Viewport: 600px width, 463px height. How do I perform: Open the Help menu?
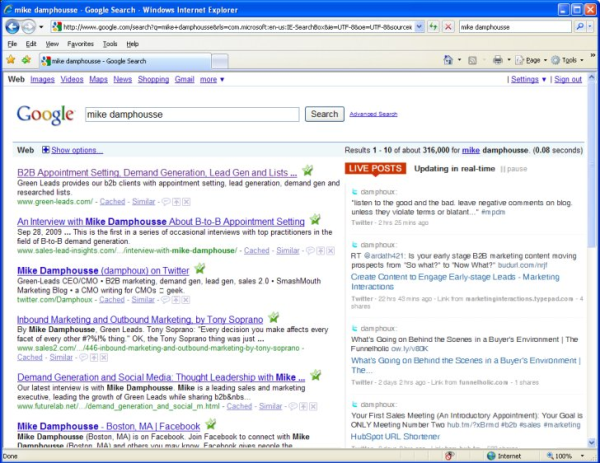132,44
